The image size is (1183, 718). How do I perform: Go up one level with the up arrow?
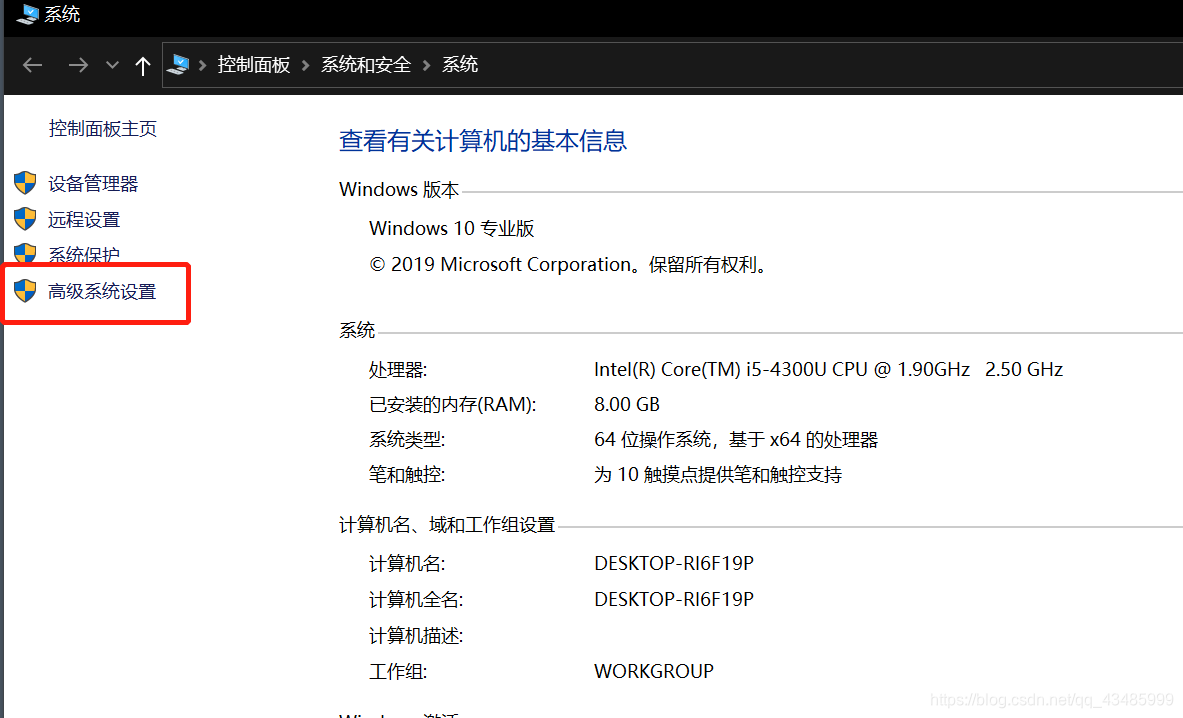click(143, 66)
